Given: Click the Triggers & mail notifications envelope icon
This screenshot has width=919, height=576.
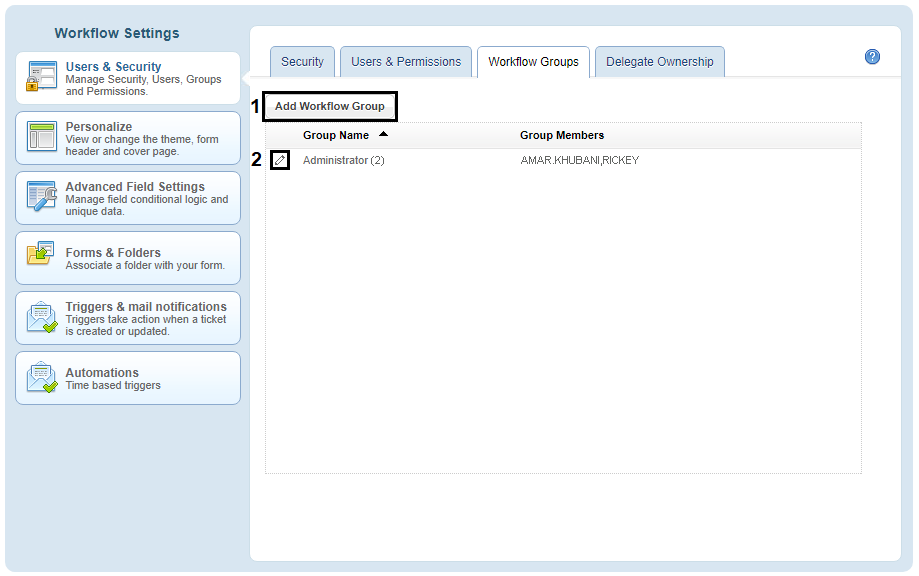Looking at the screenshot, I should tap(42, 317).
